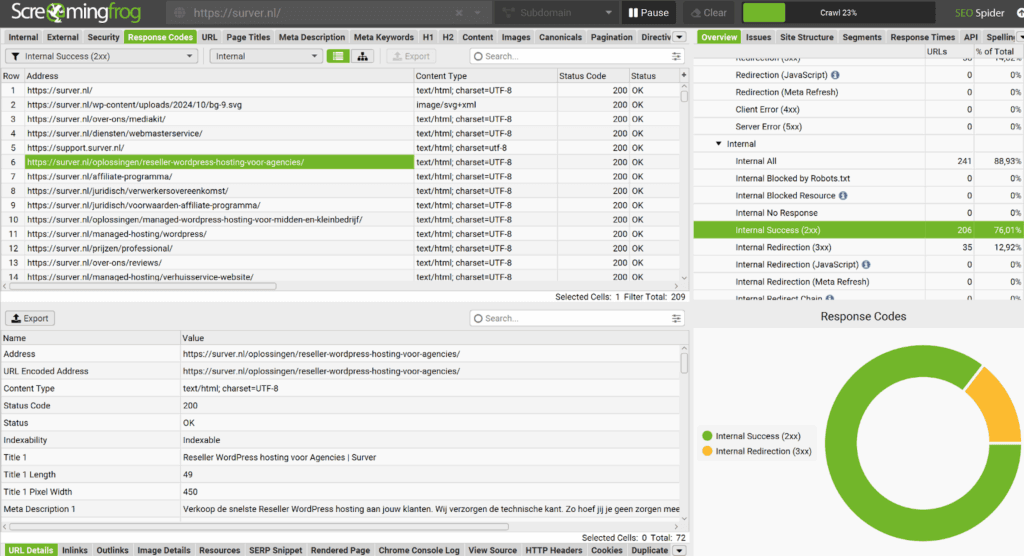
Task: Click the Crawl 23% progress bar
Action: (x=839, y=12)
